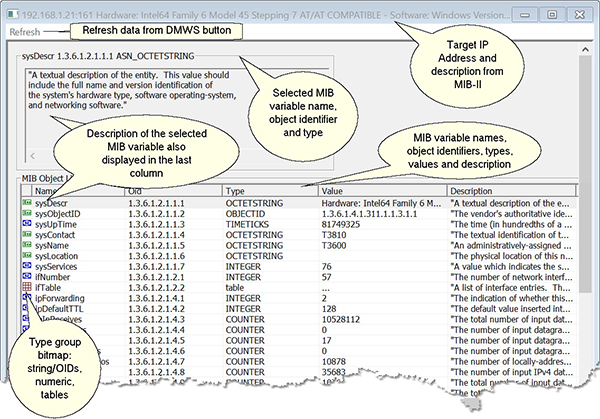Click the application icon in title bar
This screenshot has width=600, height=419.
click(14, 13)
